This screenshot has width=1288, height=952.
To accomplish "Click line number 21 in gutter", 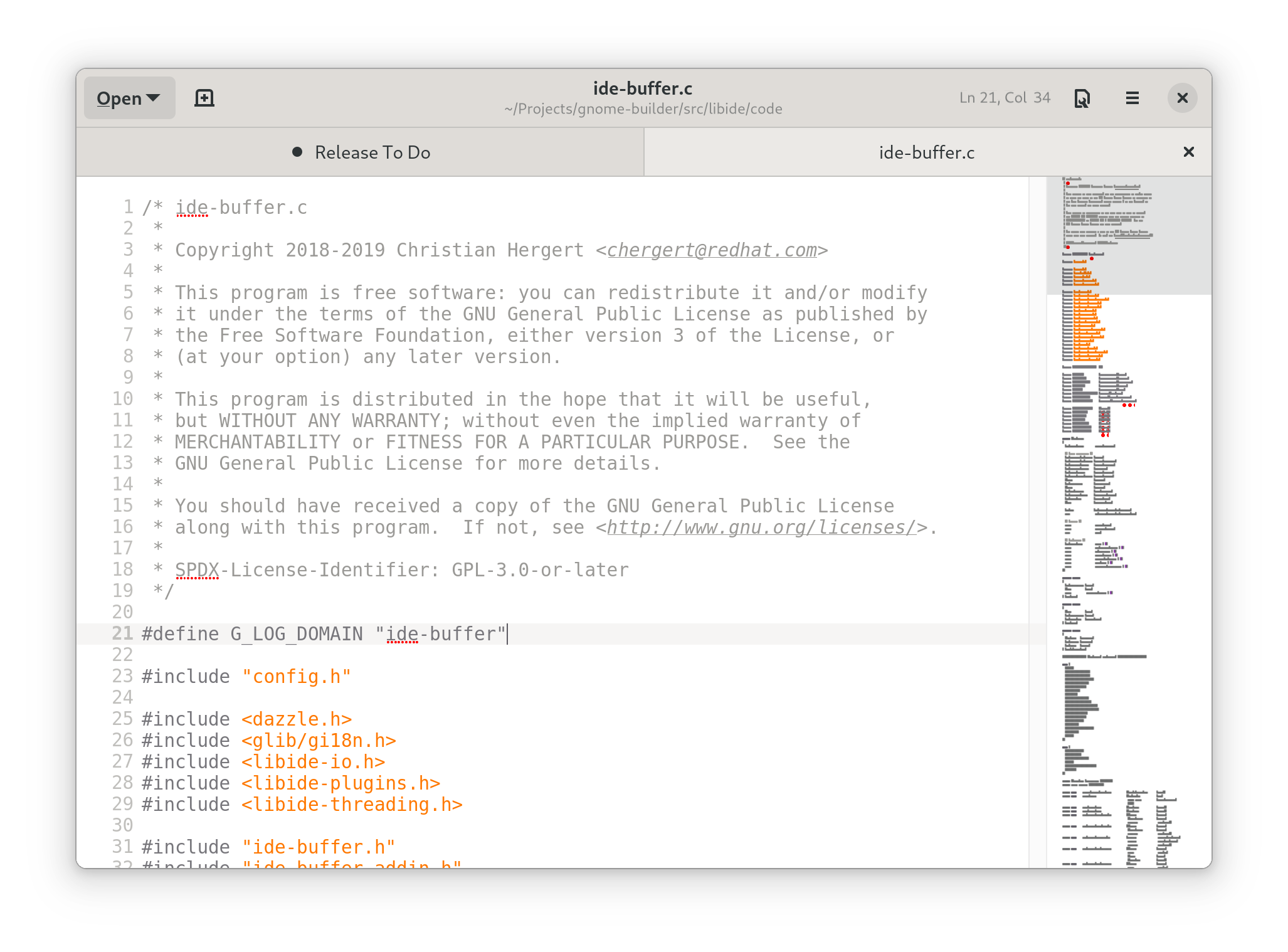I will point(123,633).
